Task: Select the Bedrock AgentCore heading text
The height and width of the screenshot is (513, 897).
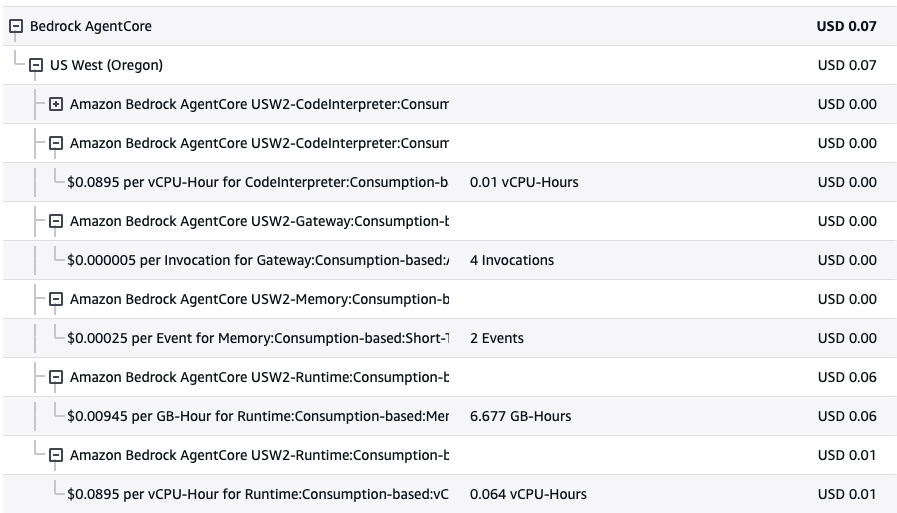Action: [x=91, y=27]
